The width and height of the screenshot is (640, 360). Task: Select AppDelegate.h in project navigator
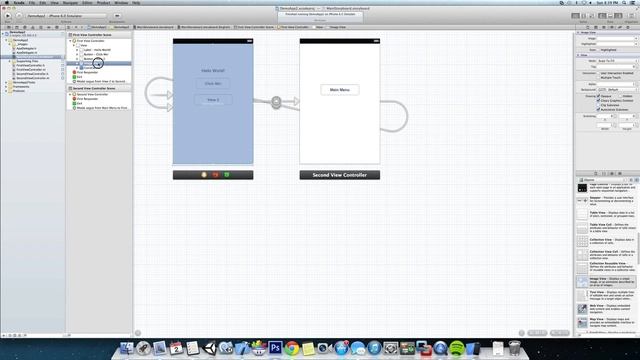pos(27,48)
